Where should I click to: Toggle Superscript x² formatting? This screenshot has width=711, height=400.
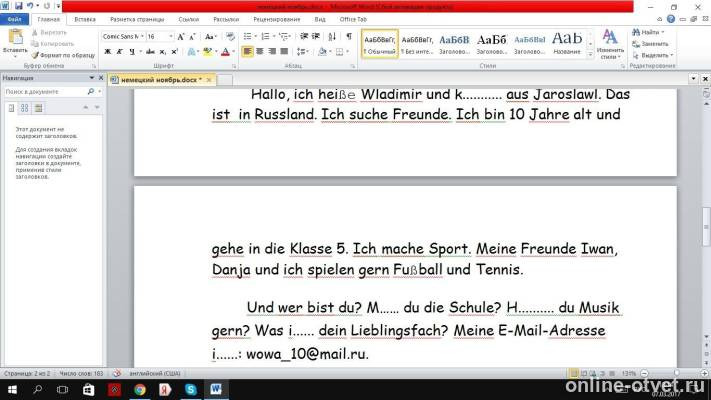175,52
